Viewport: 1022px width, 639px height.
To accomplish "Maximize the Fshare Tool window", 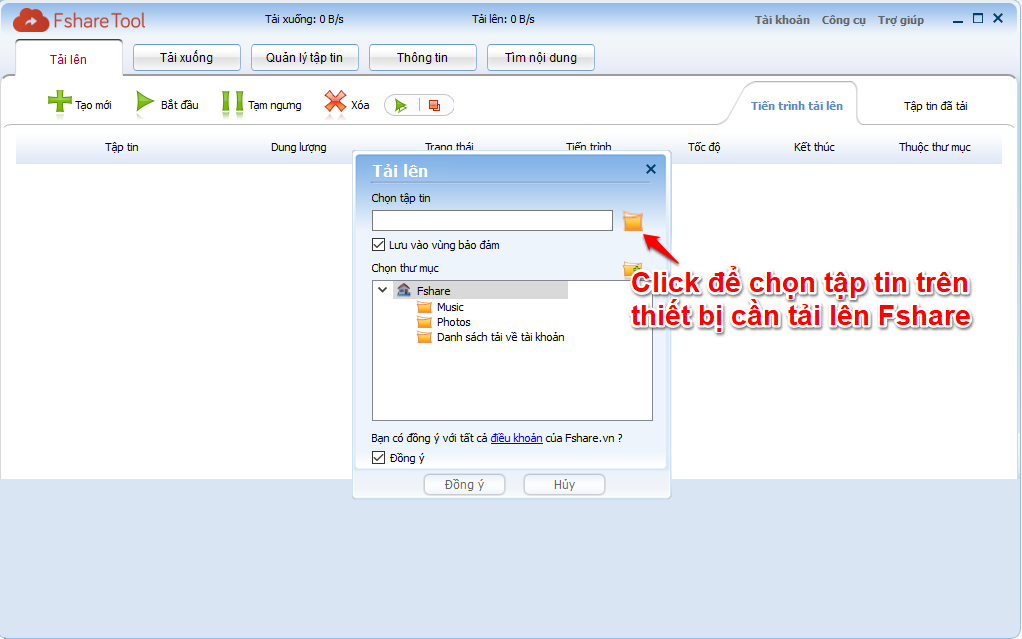I will coord(978,18).
